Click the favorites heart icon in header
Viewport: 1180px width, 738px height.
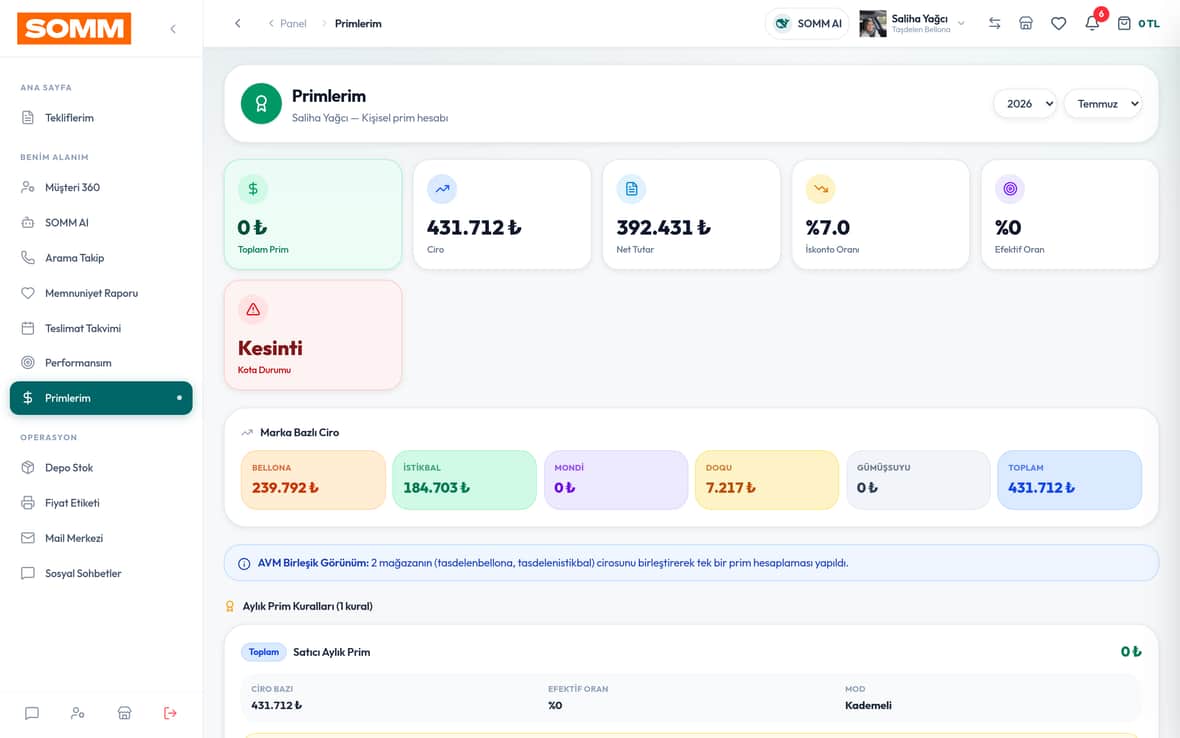click(x=1058, y=23)
